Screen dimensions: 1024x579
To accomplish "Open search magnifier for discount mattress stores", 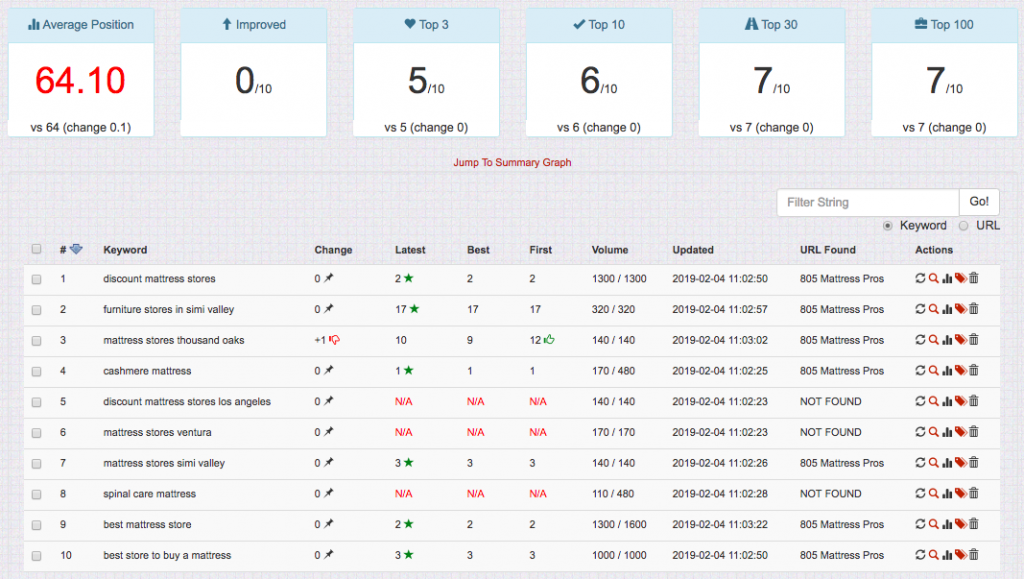I will click(x=934, y=278).
